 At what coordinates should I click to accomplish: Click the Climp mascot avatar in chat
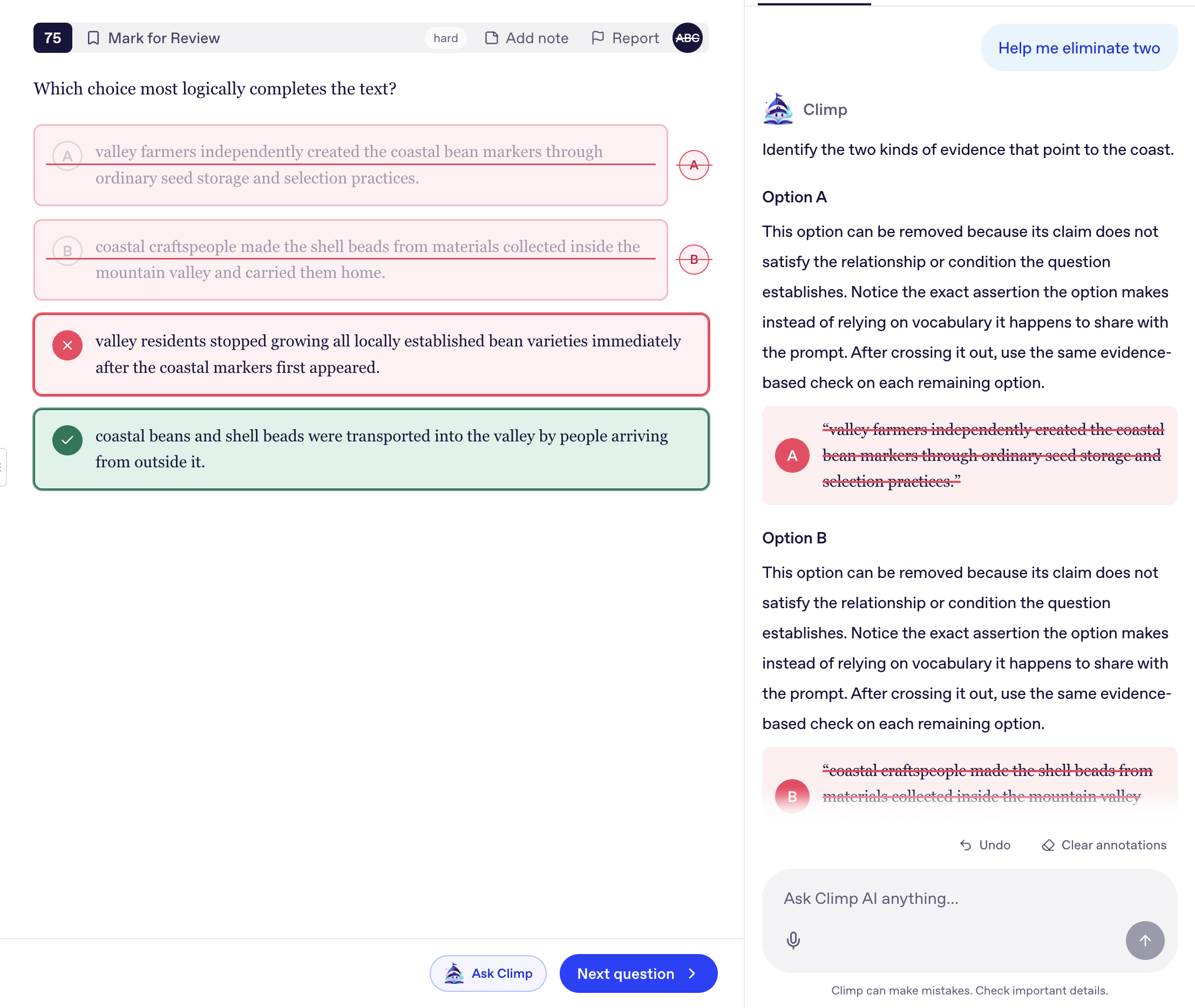tap(777, 109)
